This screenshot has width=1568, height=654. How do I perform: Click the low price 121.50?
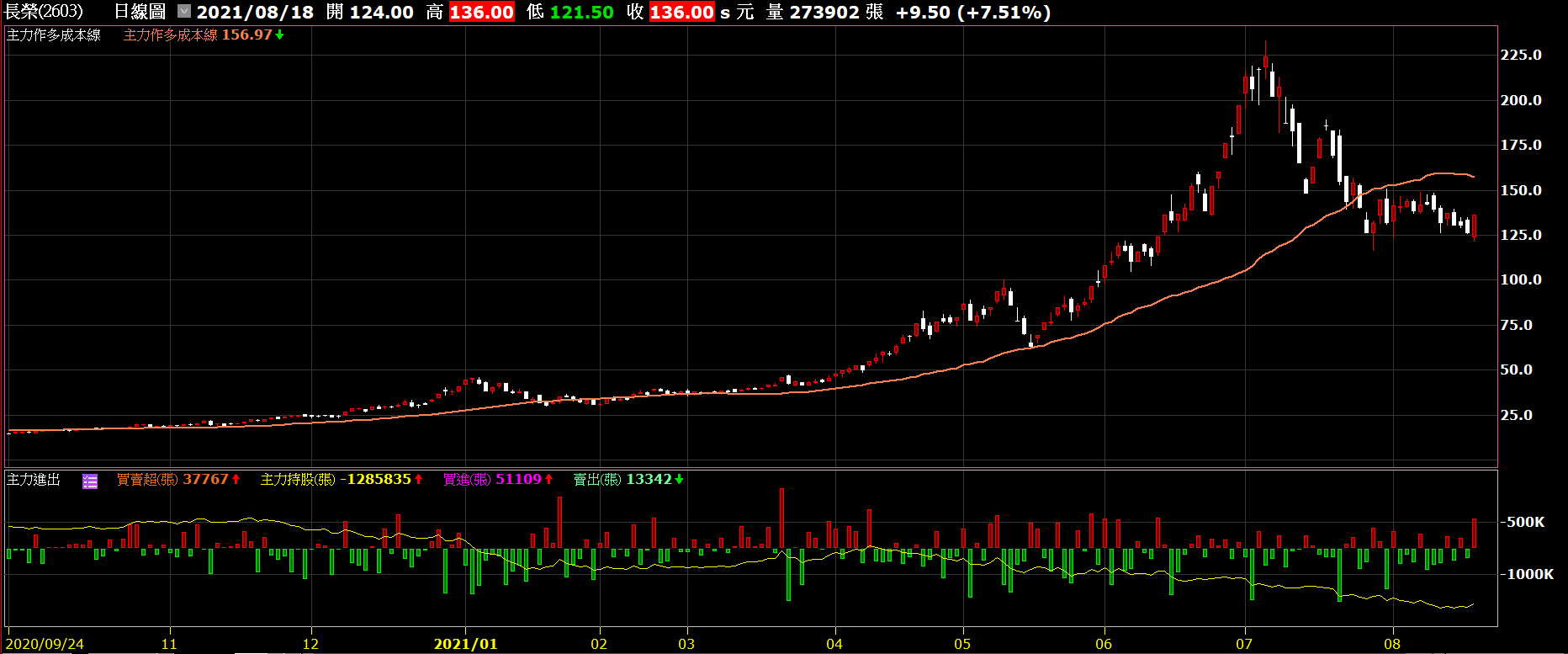pos(582,13)
